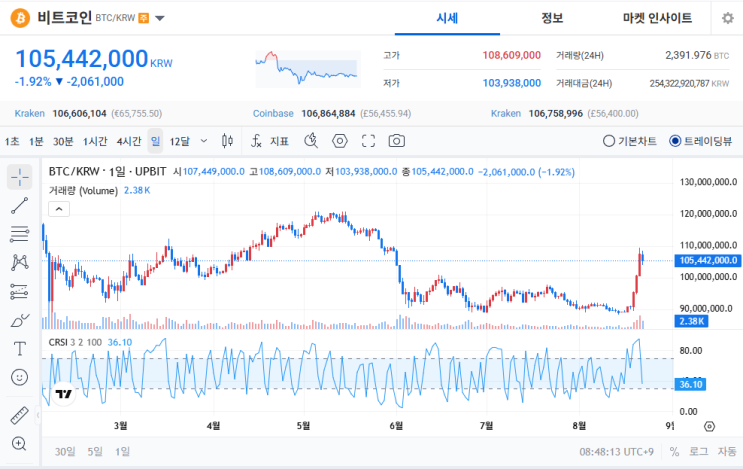The image size is (743, 469).
Task: Select the brush drawing tool
Action: (x=19, y=321)
